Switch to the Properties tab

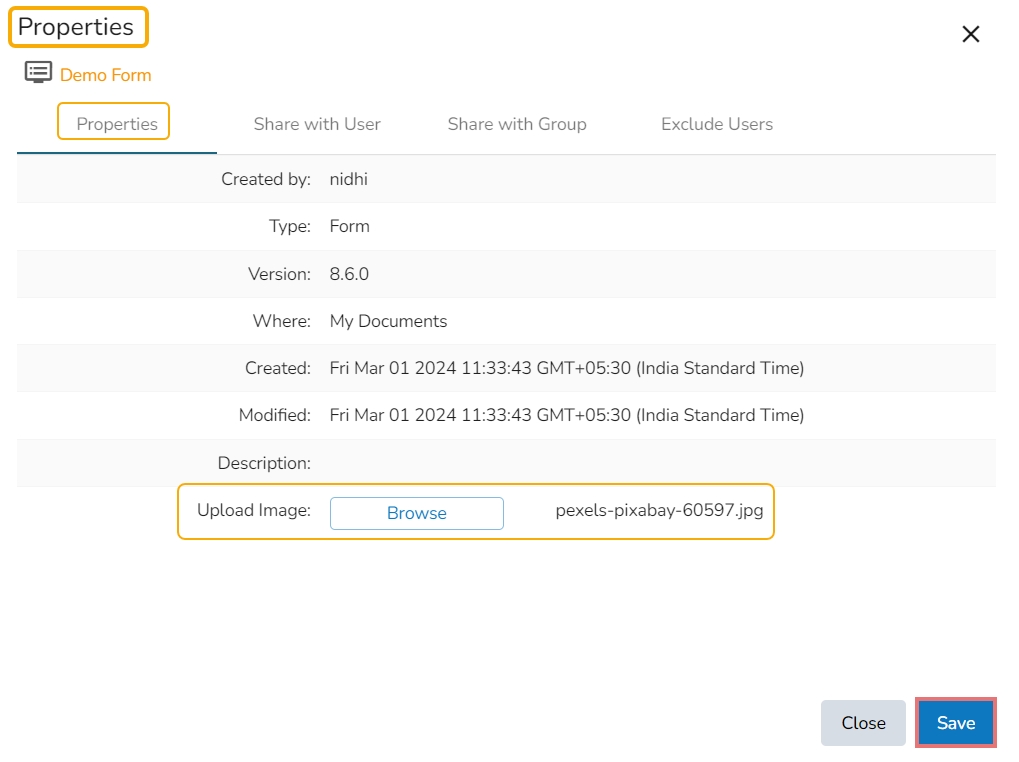(x=117, y=124)
